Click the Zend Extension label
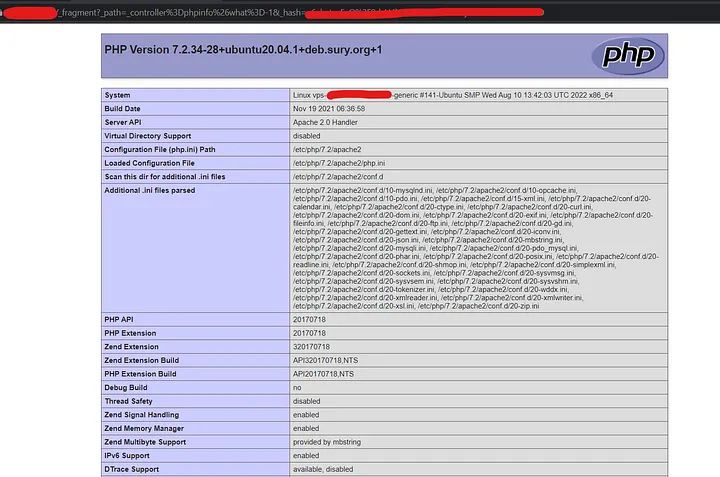Image resolution: width=720 pixels, height=477 pixels. 131,347
